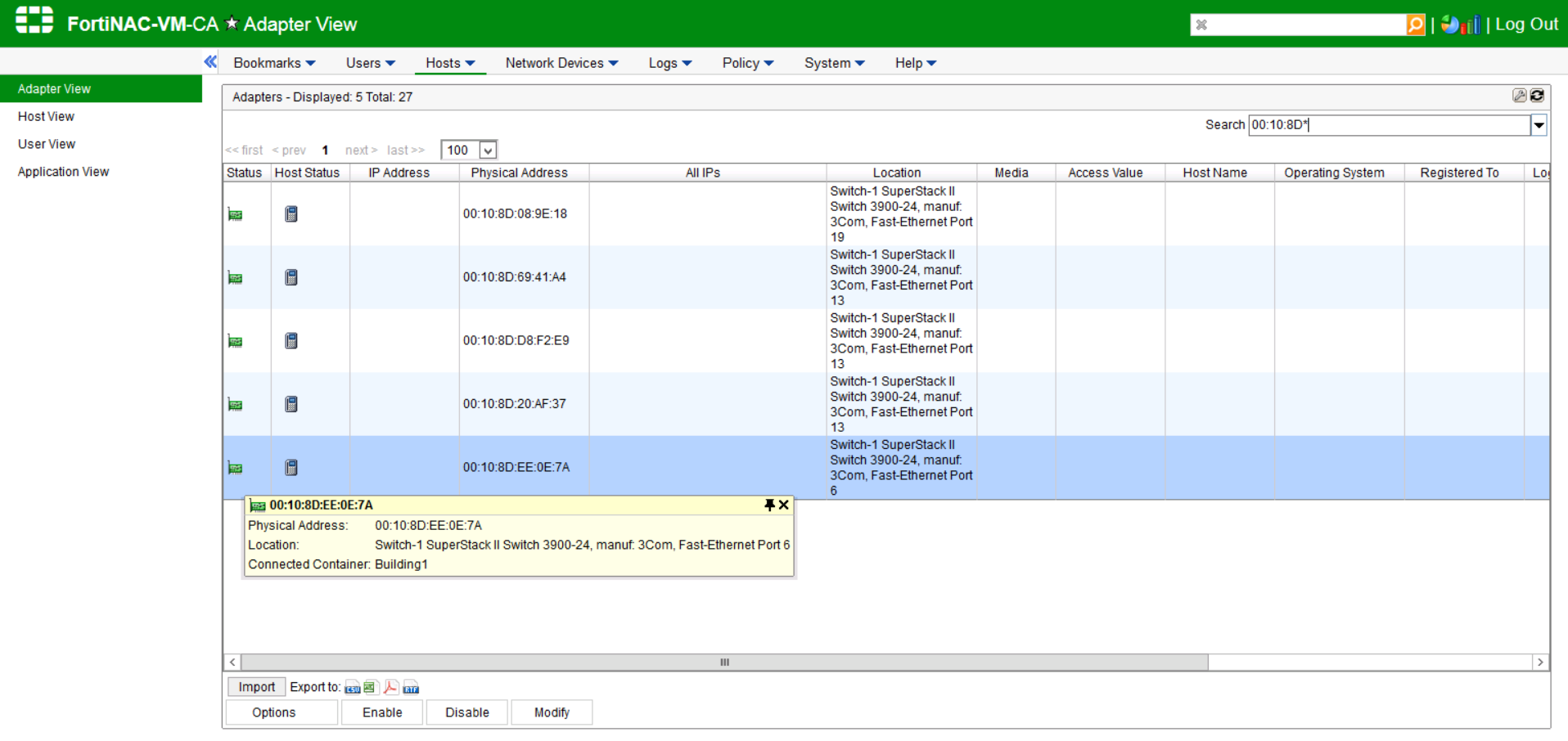
Task: Switch to Host View in sidebar
Action: pyautogui.click(x=46, y=117)
